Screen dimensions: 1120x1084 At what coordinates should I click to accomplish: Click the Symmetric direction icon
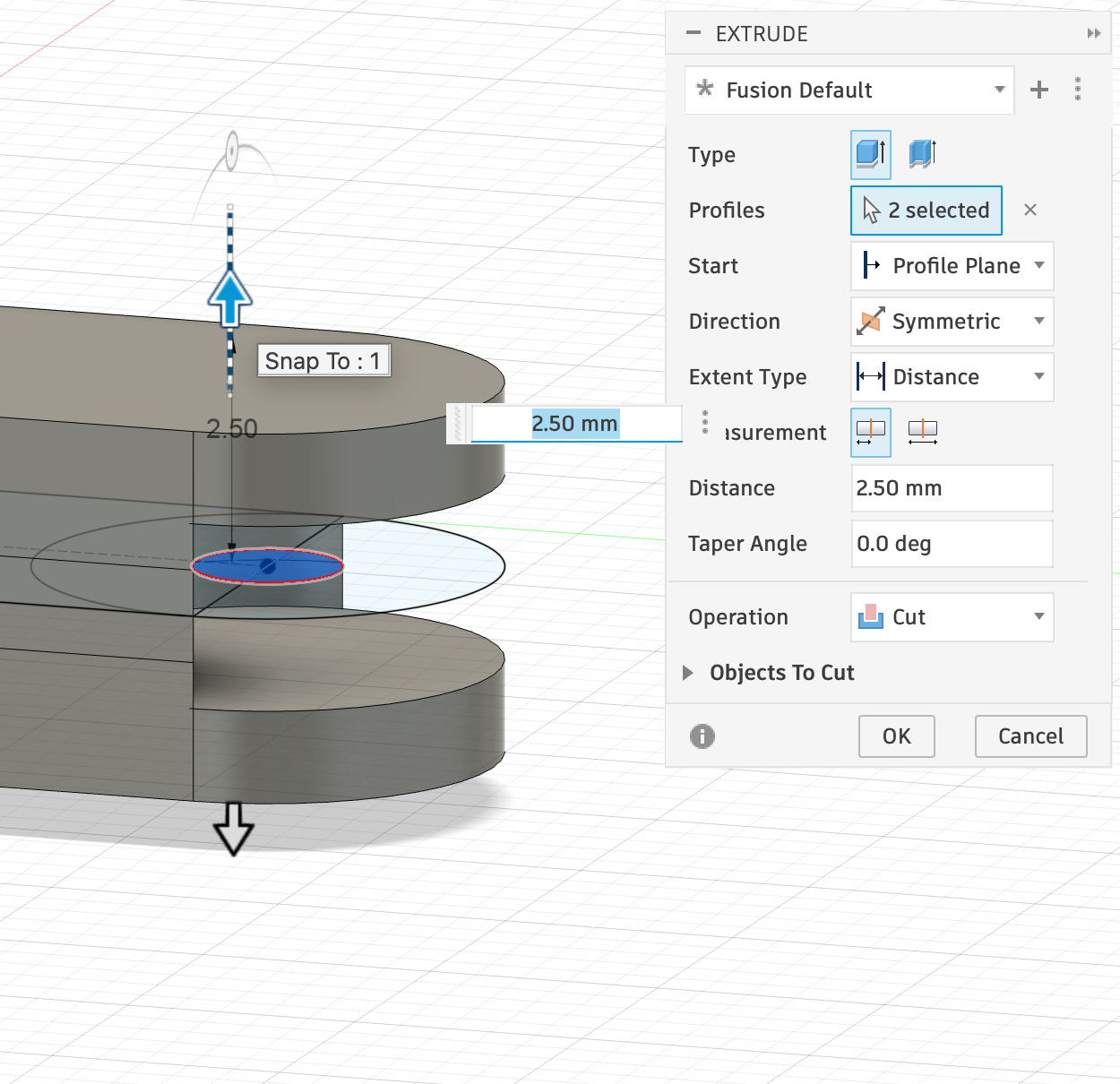click(869, 322)
